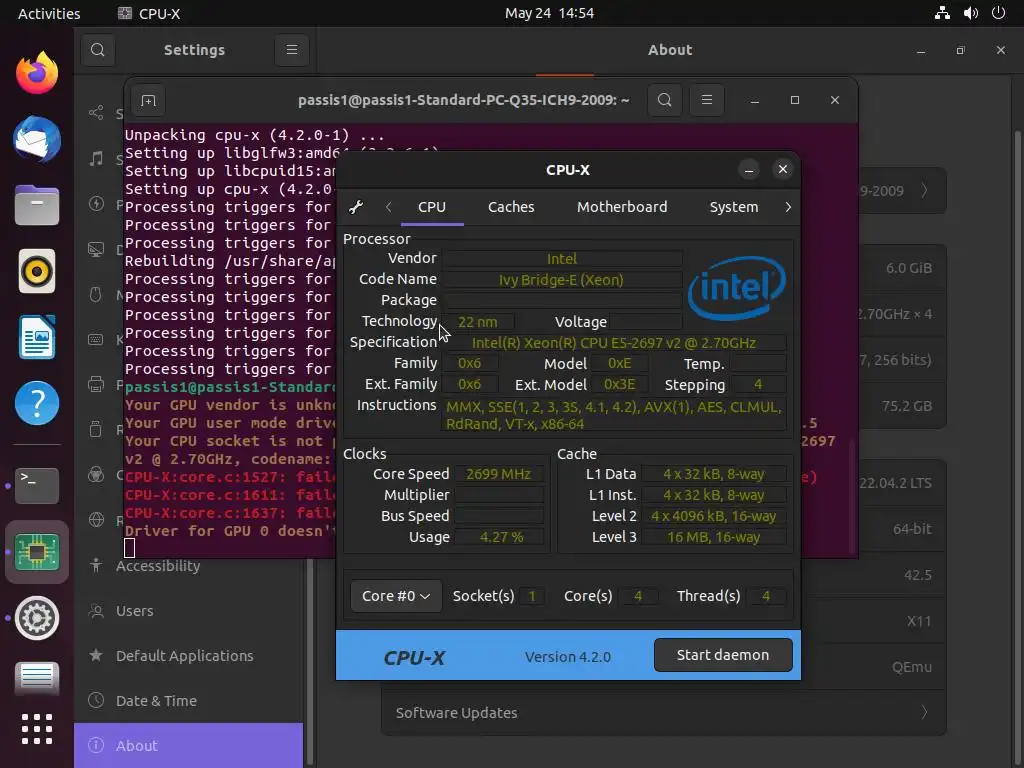The height and width of the screenshot is (768, 1024).
Task: Open the Activities overview
Action: point(49,13)
